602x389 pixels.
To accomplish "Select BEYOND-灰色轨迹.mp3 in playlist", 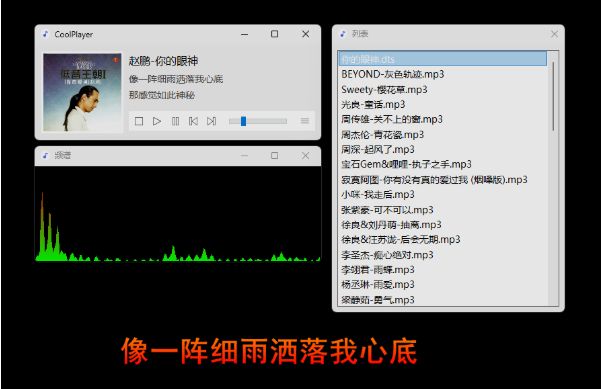I will [443, 74].
